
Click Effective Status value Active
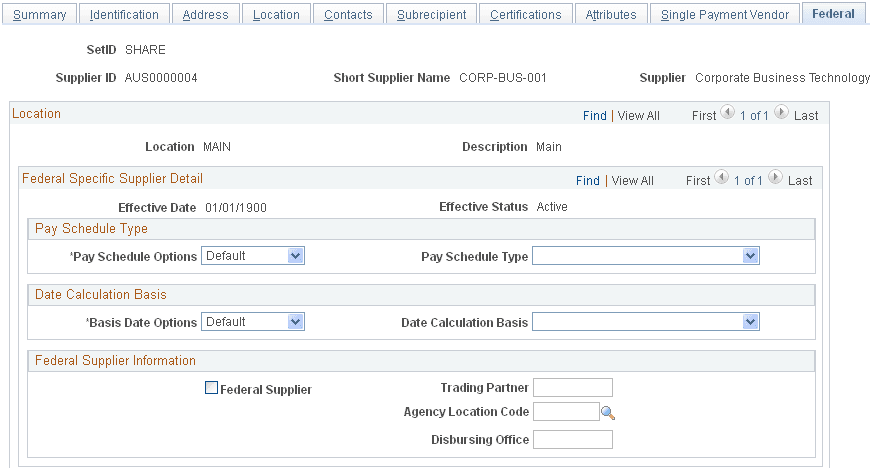pos(552,207)
